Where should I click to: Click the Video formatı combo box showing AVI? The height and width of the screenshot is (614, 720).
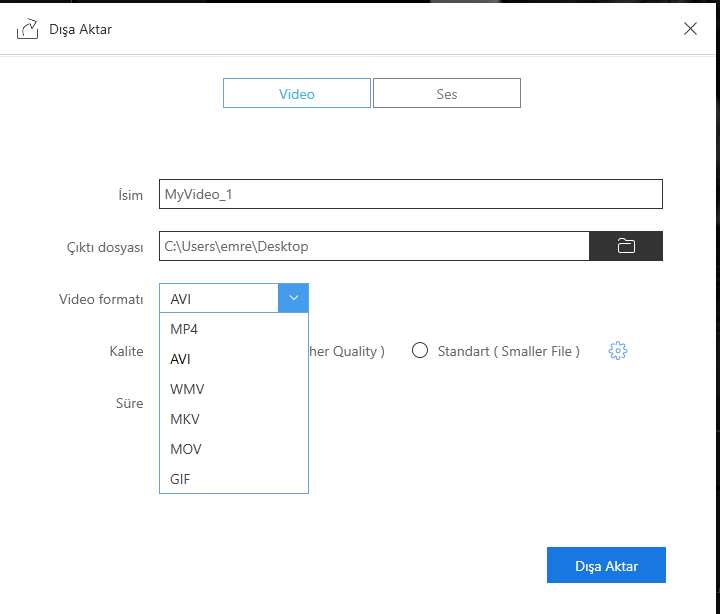pos(218,298)
